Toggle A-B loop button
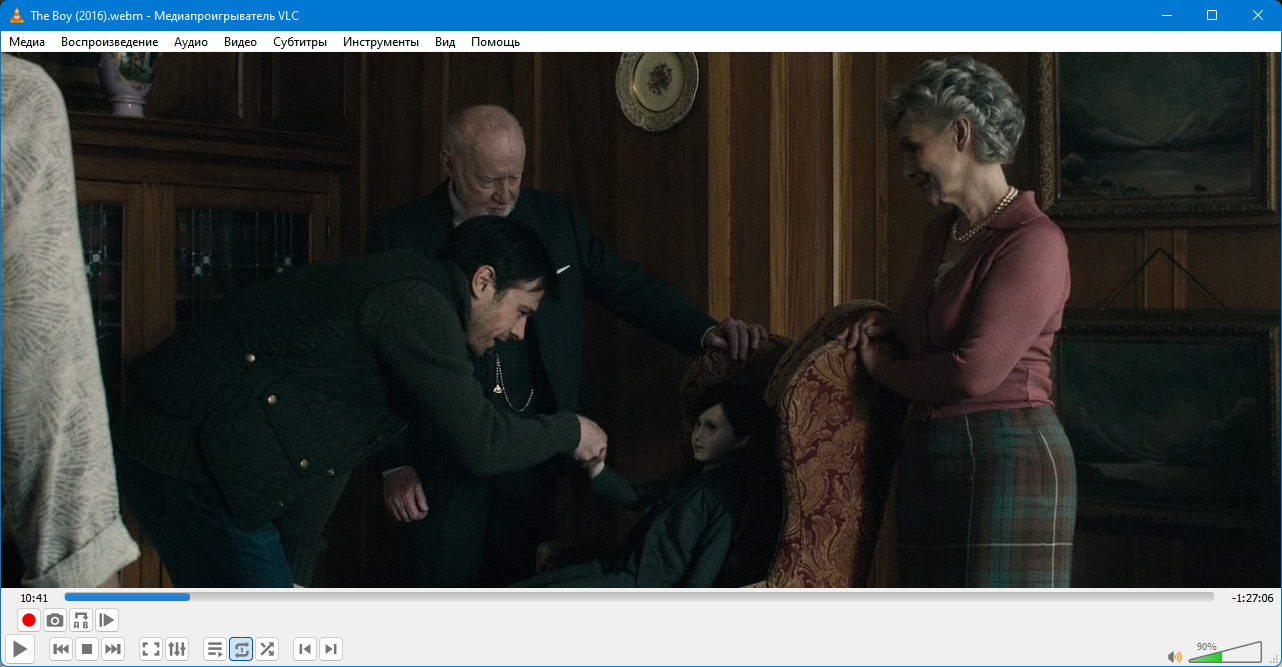This screenshot has width=1282, height=667. pos(81,620)
